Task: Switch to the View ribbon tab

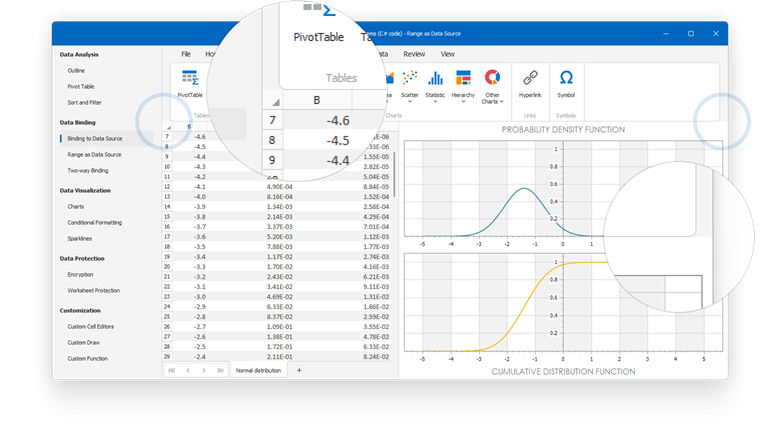Action: point(447,54)
